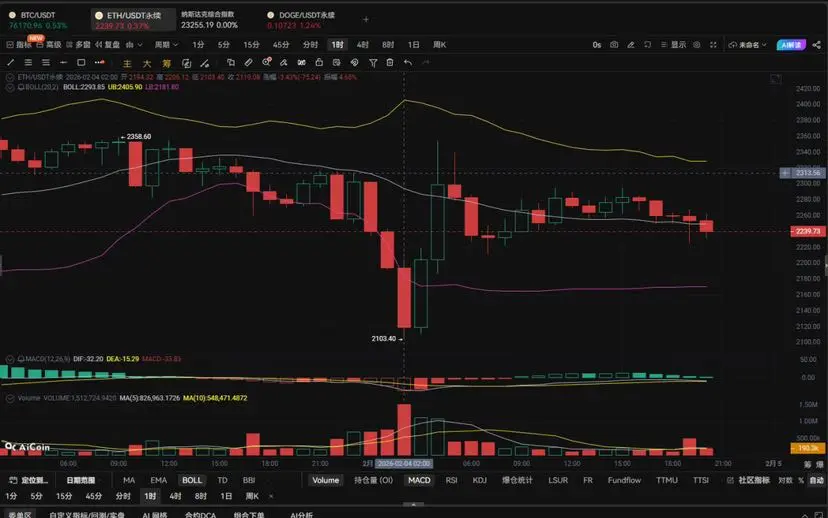Click the 定位到 locate button
Viewport: 828px width, 518px height.
tap(29, 480)
